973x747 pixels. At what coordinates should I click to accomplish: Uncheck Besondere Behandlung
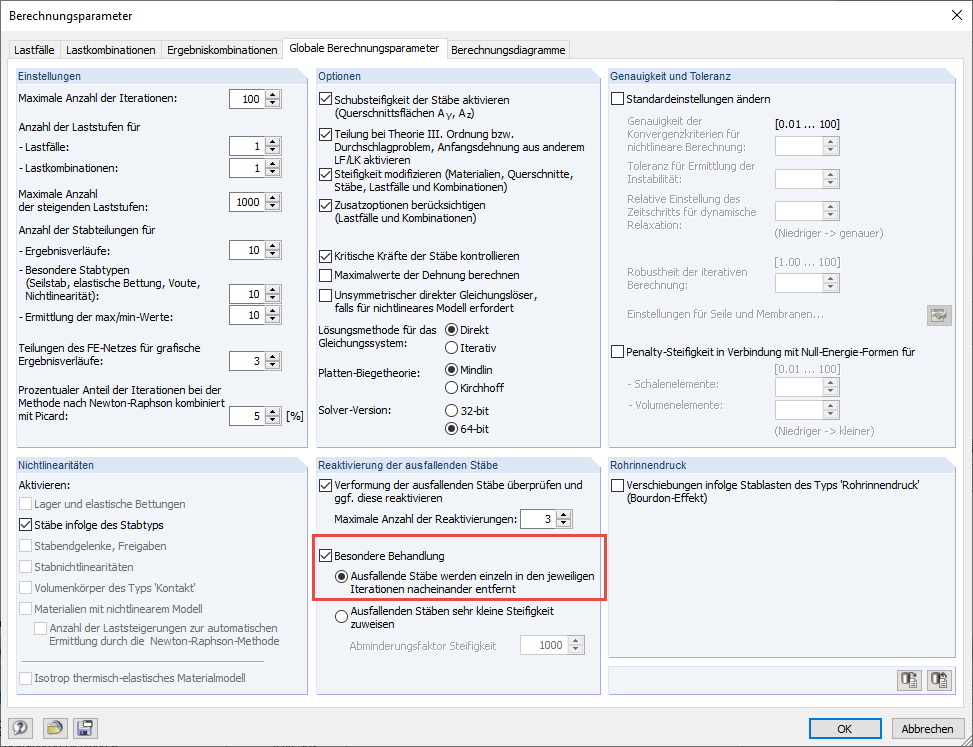click(x=325, y=556)
